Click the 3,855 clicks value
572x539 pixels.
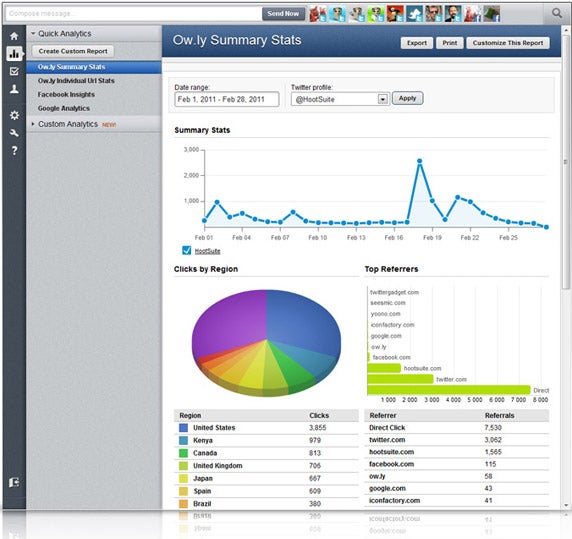[317, 428]
